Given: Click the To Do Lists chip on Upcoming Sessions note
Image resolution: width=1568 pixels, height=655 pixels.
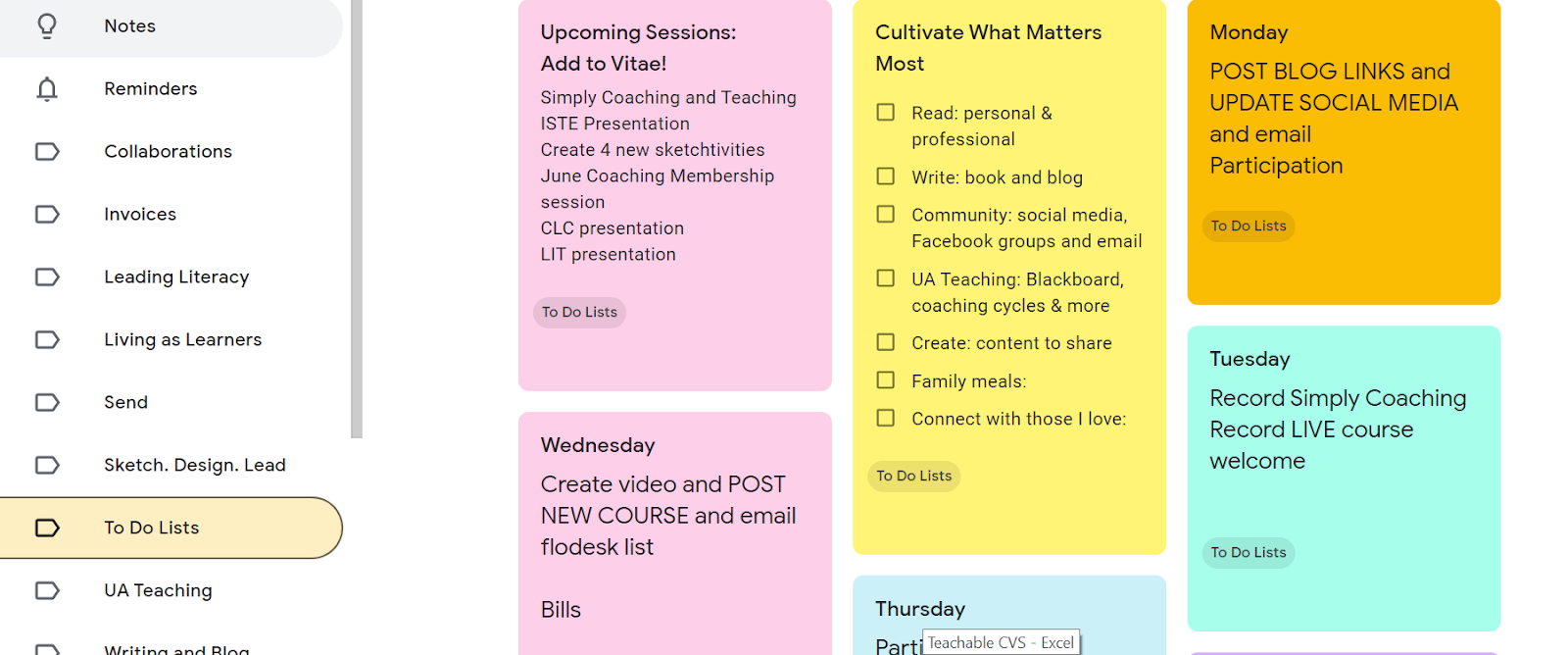Looking at the screenshot, I should 578,312.
